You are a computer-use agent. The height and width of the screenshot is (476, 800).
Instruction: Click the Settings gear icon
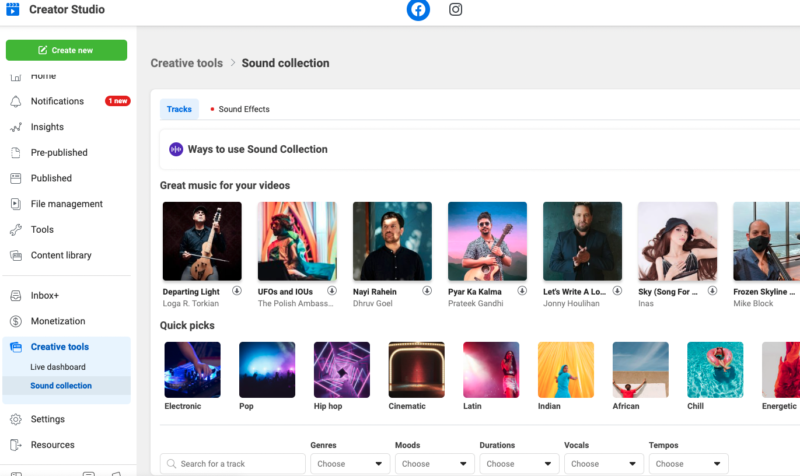point(16,419)
